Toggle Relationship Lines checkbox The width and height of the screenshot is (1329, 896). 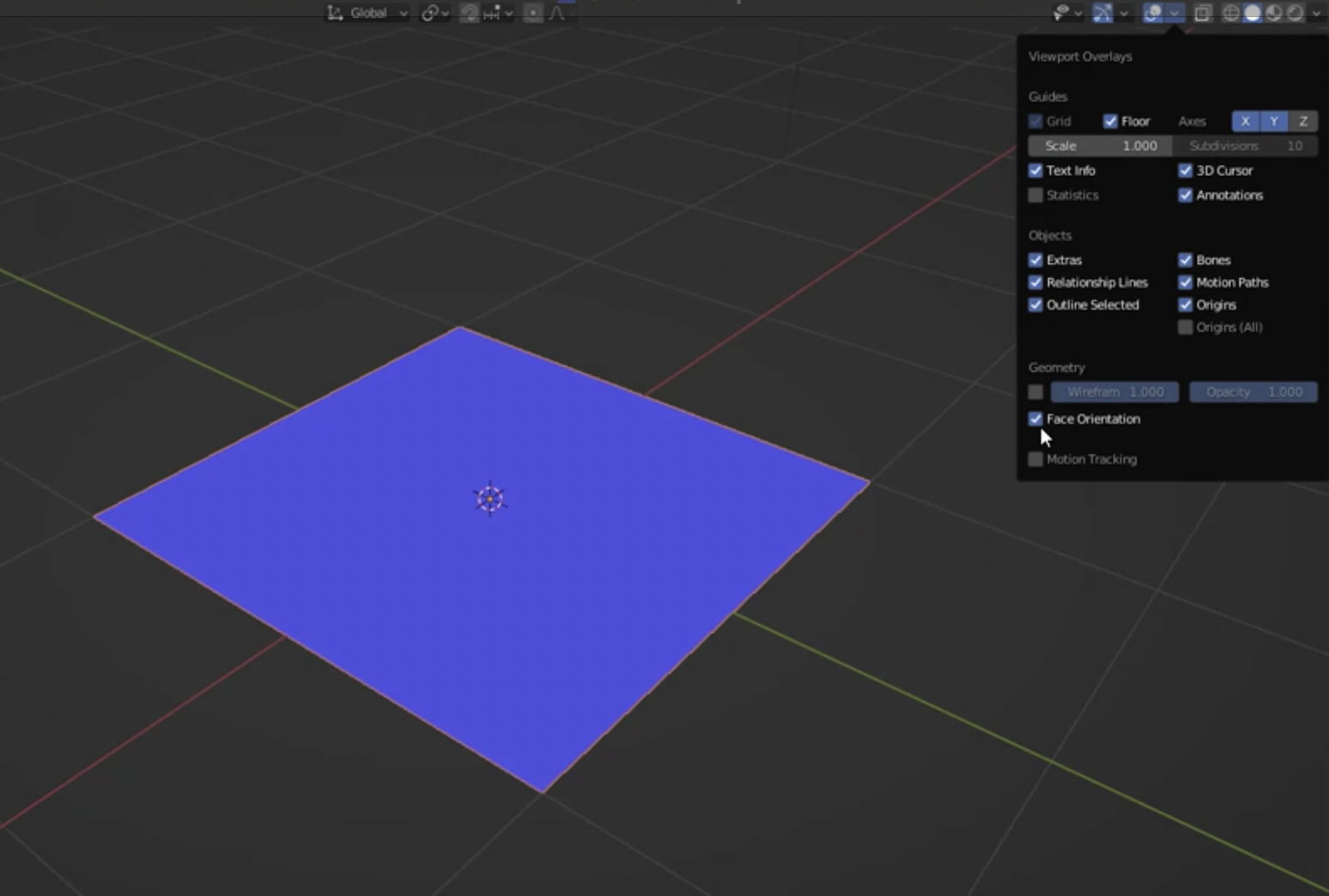coord(1035,282)
